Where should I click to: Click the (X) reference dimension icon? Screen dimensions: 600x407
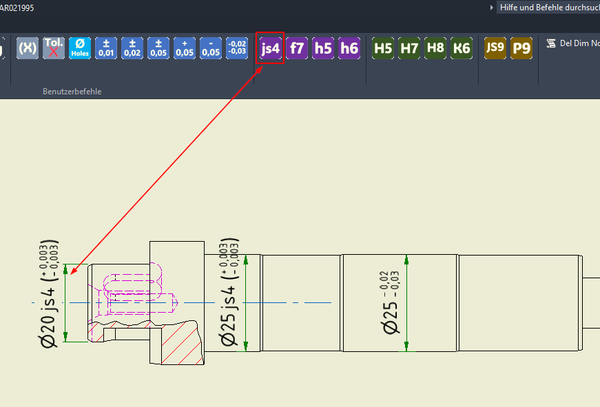(28, 48)
